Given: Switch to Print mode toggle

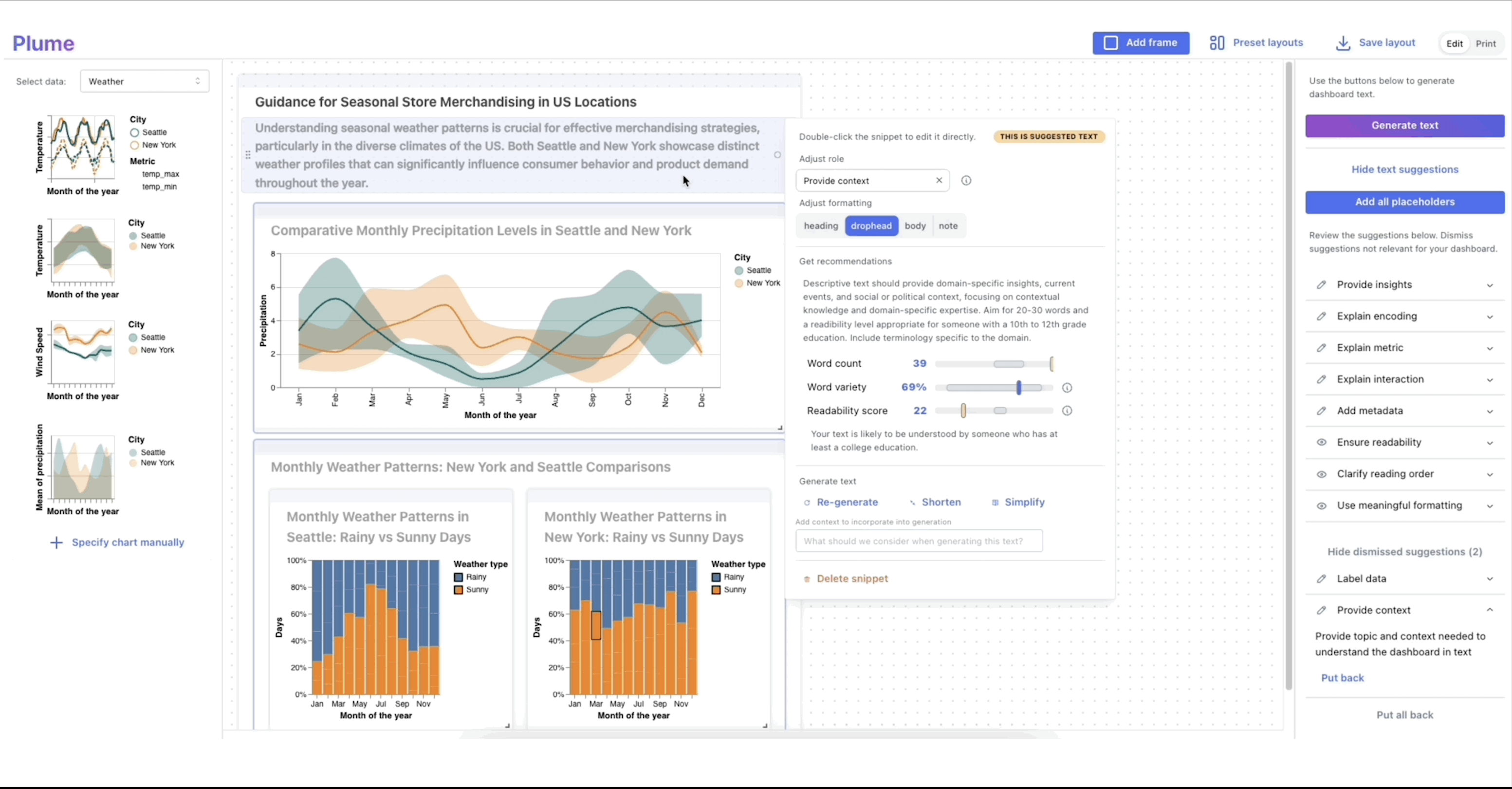Looking at the screenshot, I should click(1486, 43).
